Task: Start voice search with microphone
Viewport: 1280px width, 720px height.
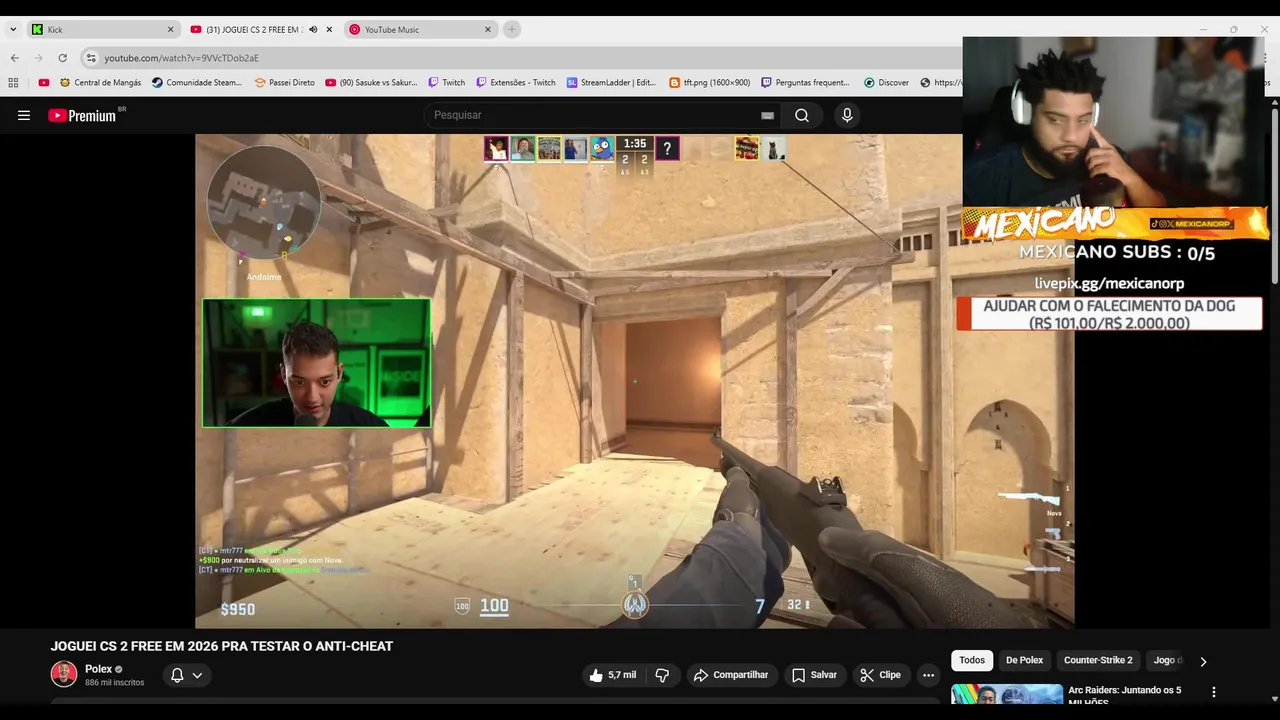Action: [x=847, y=115]
